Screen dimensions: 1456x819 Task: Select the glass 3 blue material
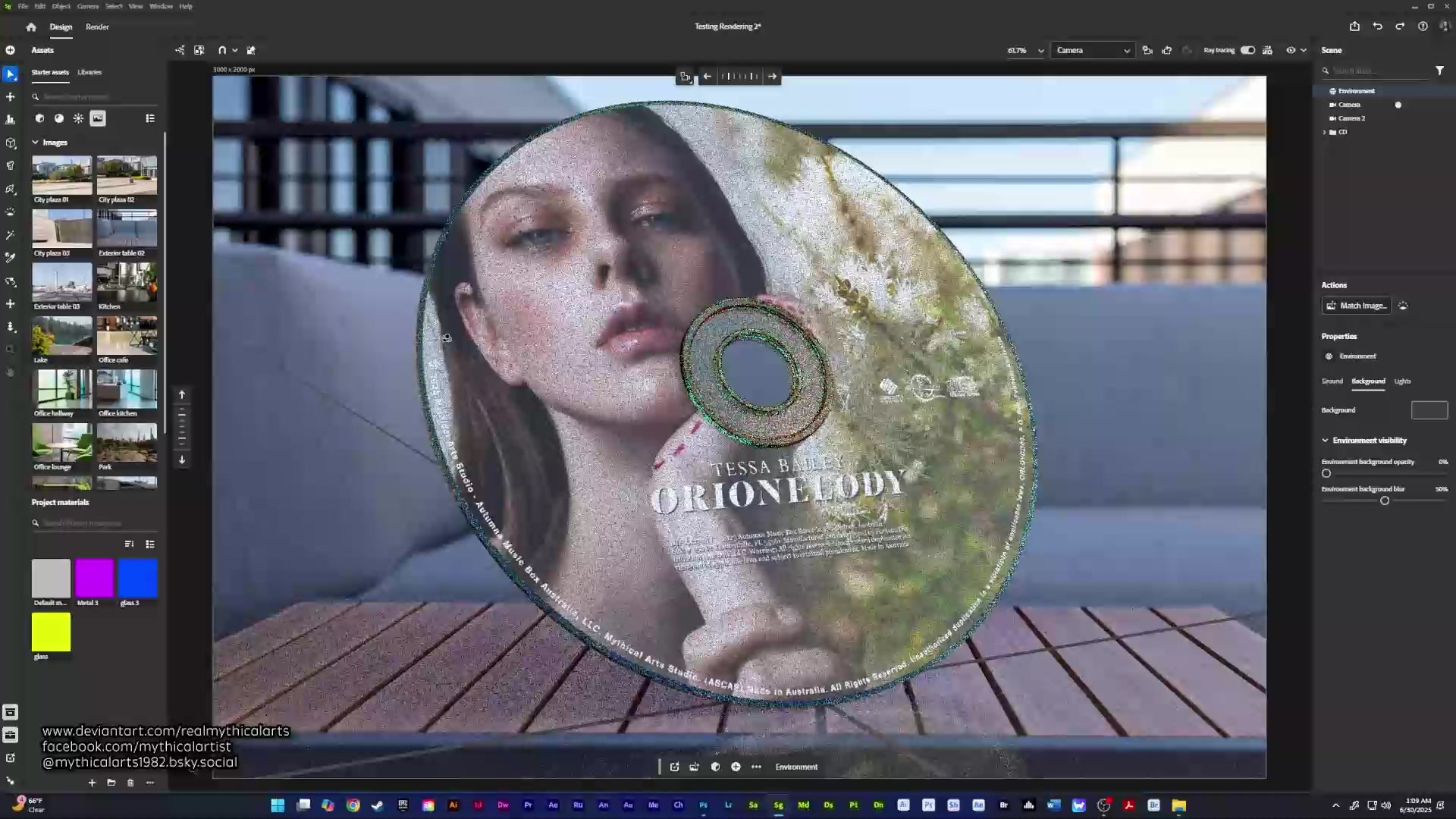[x=138, y=578]
